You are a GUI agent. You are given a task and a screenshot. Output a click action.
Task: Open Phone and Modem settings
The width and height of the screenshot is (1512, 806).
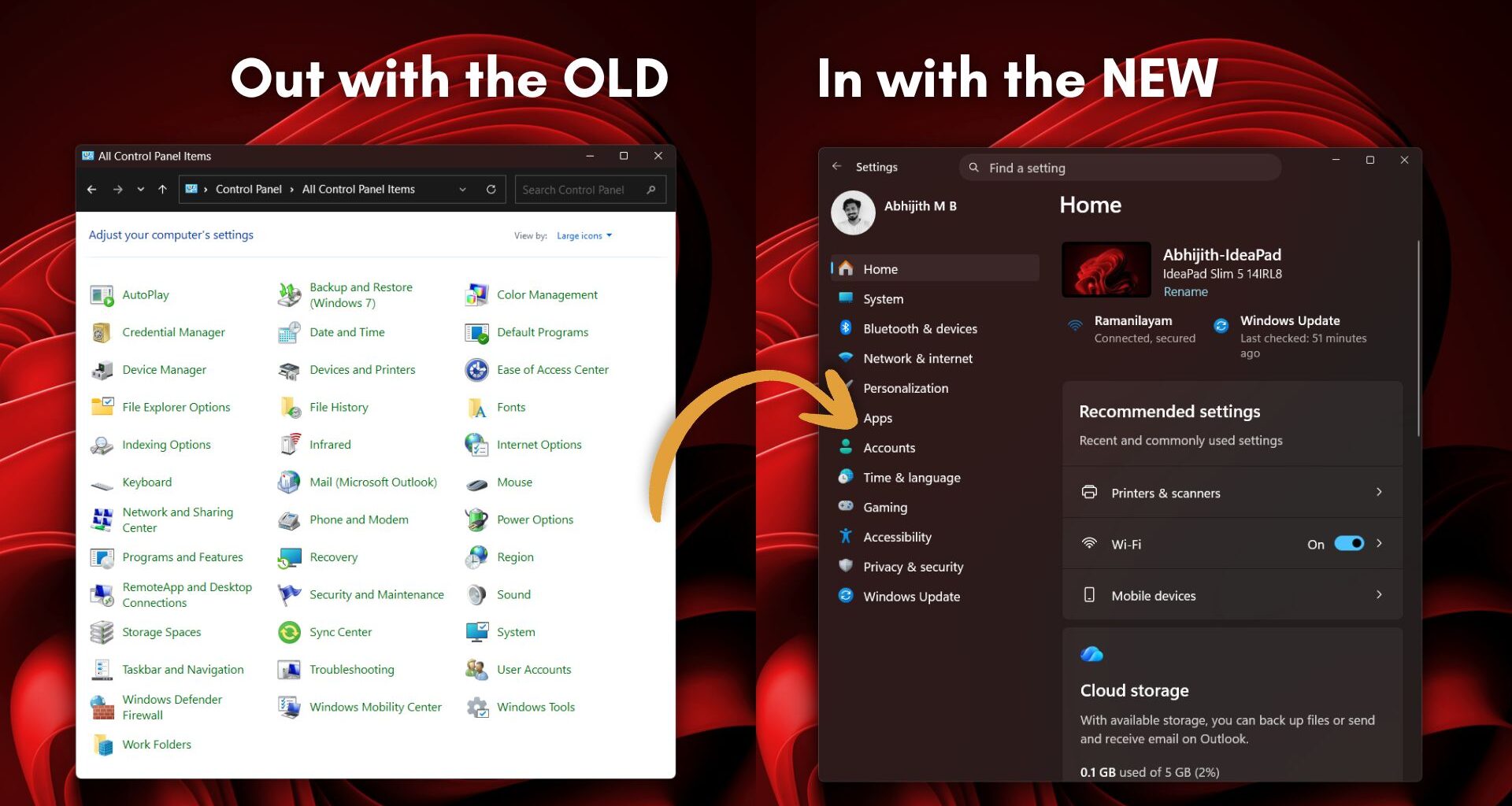pos(358,519)
